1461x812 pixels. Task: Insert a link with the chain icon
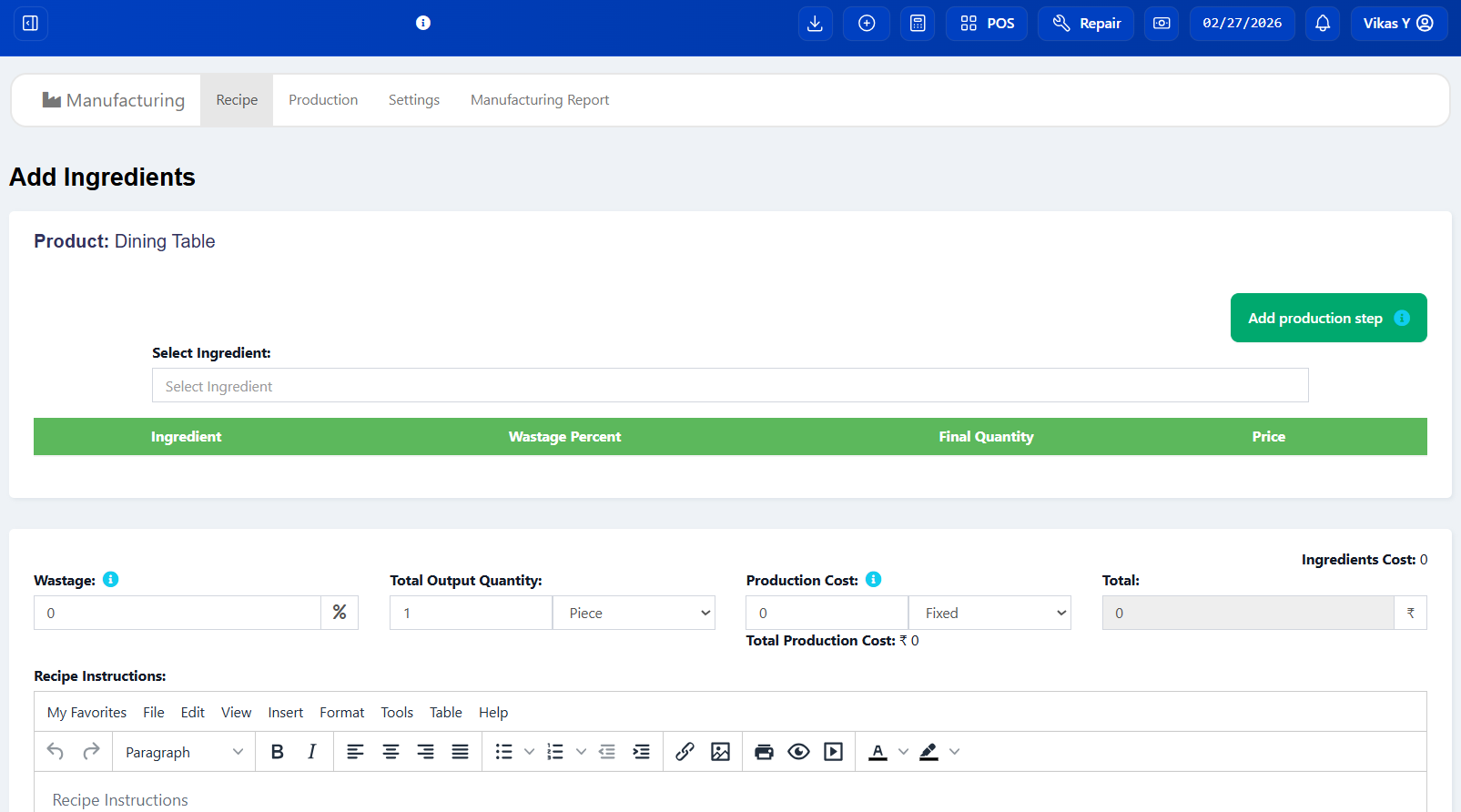click(x=685, y=751)
